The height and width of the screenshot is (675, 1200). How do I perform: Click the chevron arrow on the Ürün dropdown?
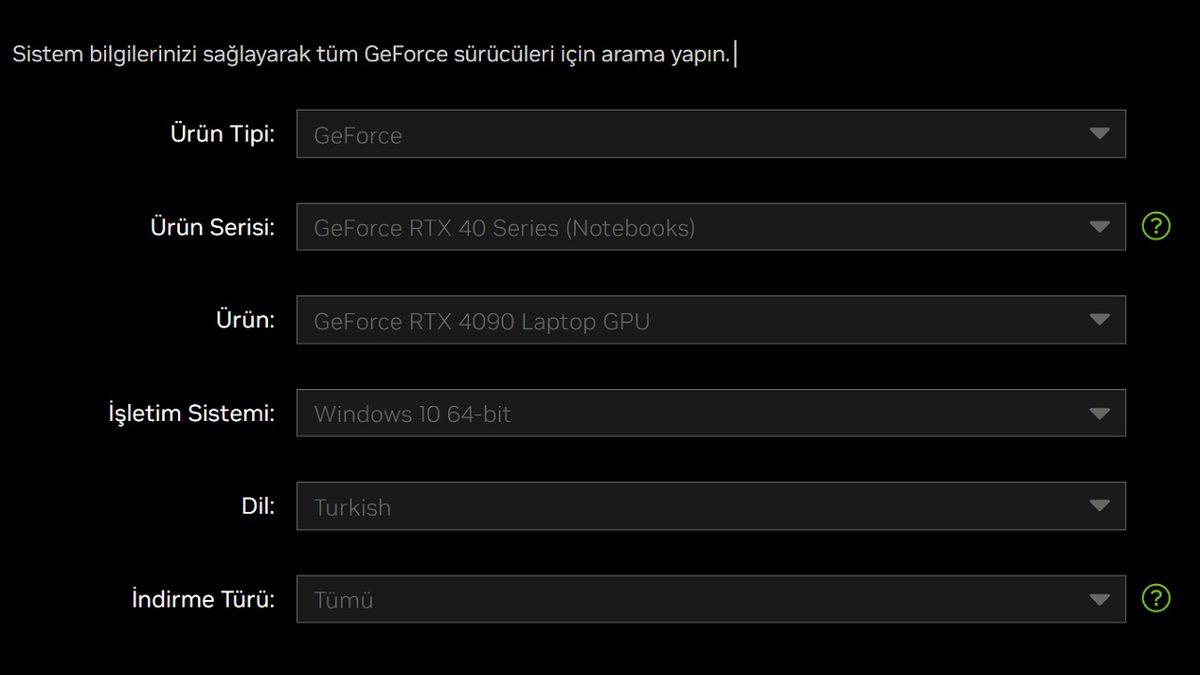pyautogui.click(x=1101, y=319)
